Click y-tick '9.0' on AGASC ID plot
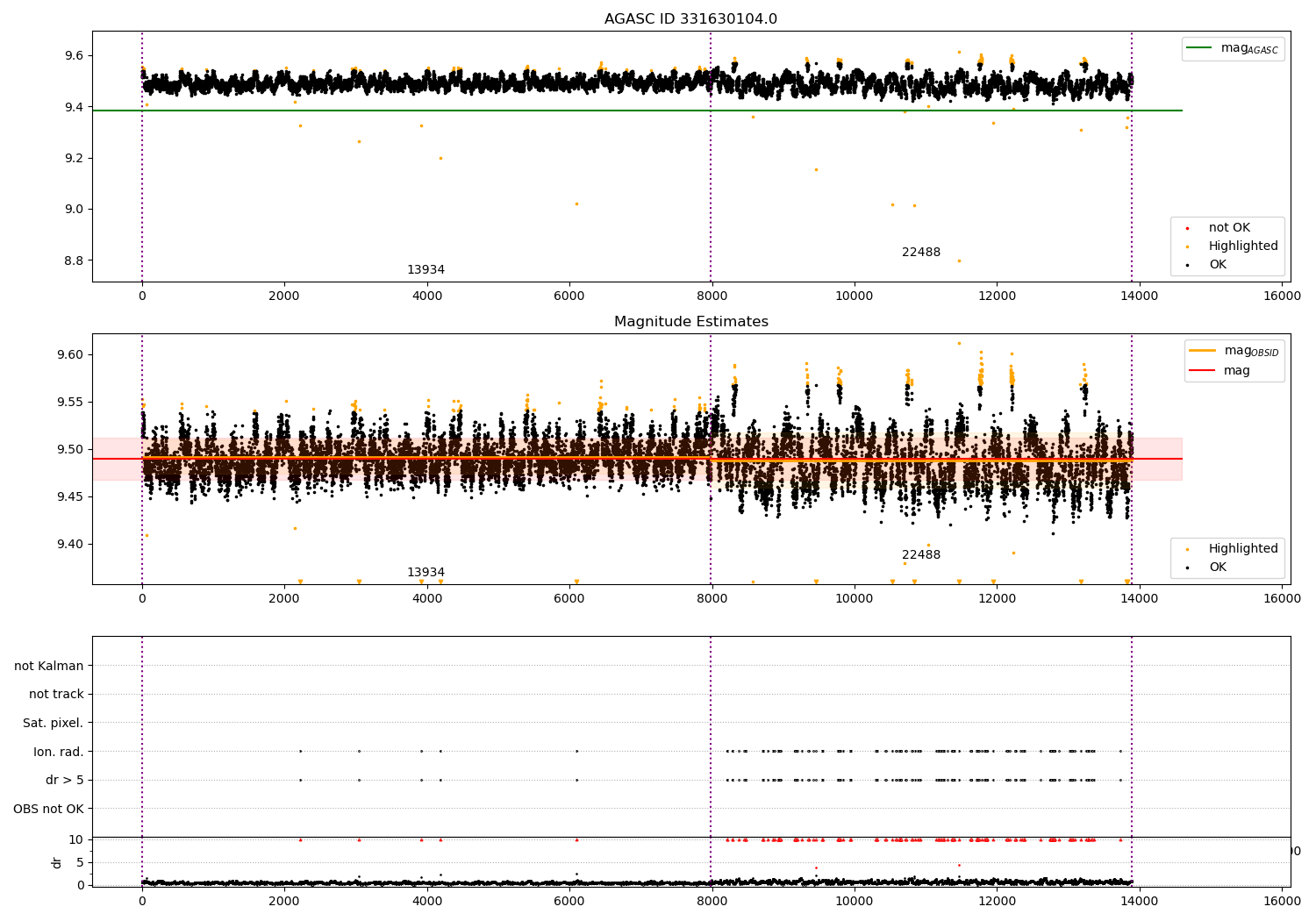The height and width of the screenshot is (921, 1316). pyautogui.click(x=75, y=210)
